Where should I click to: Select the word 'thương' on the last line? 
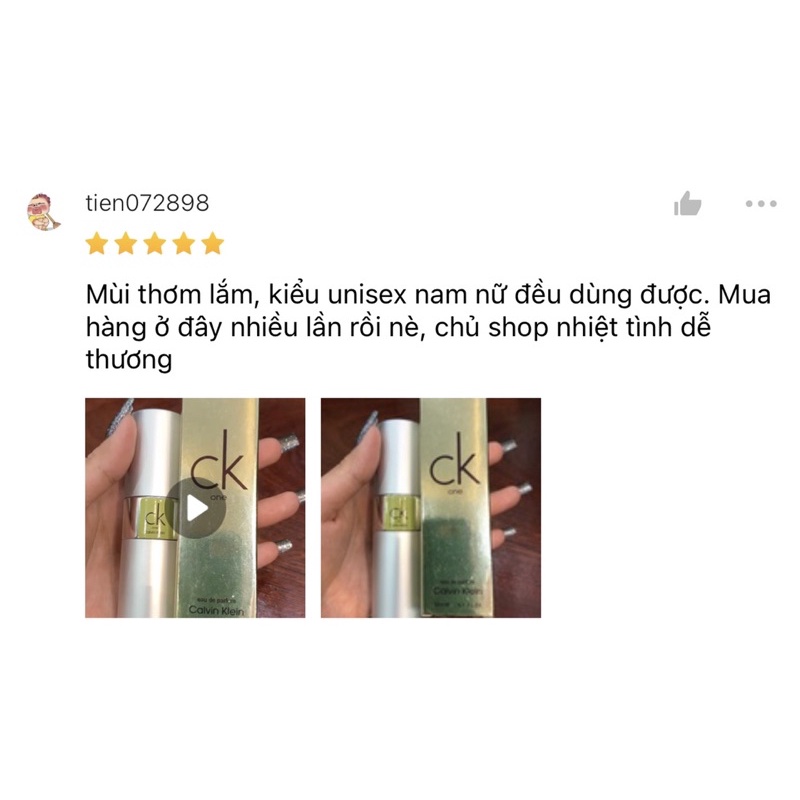point(129,360)
